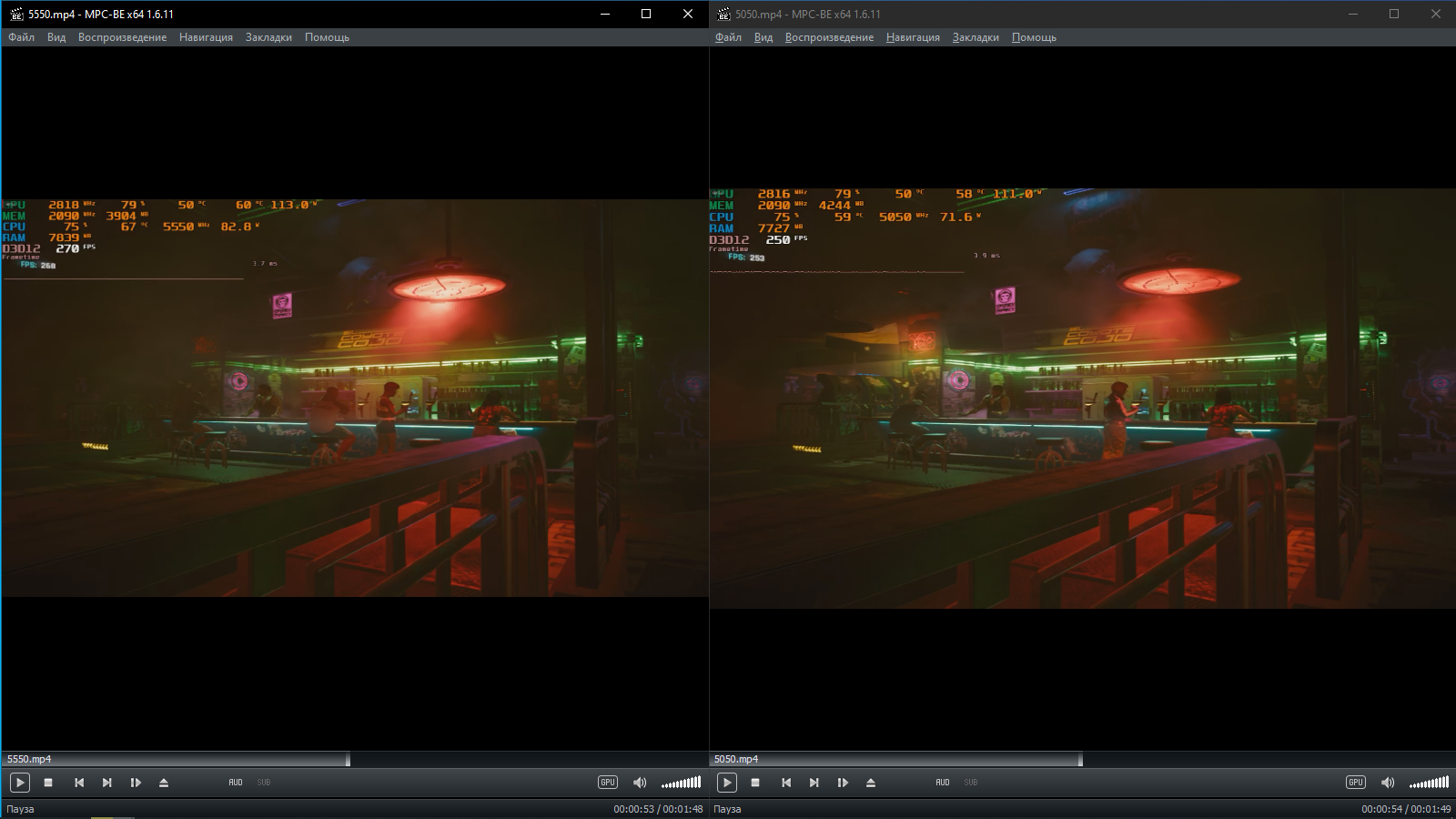Stop playback in the 5050.mp4 player

tap(755, 783)
